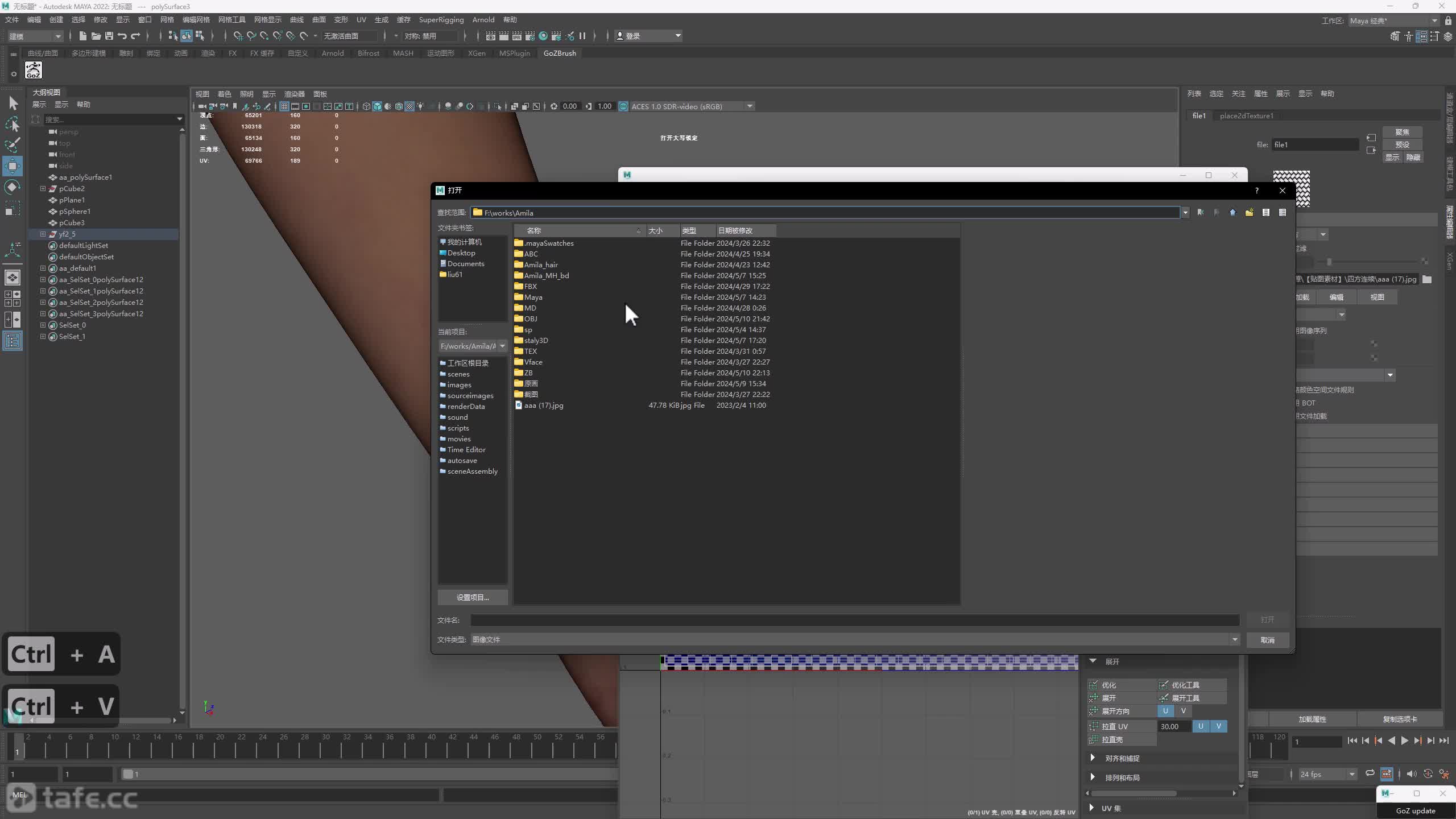
Task: Click the 取消 button in Open dialog
Action: pos(1267,640)
